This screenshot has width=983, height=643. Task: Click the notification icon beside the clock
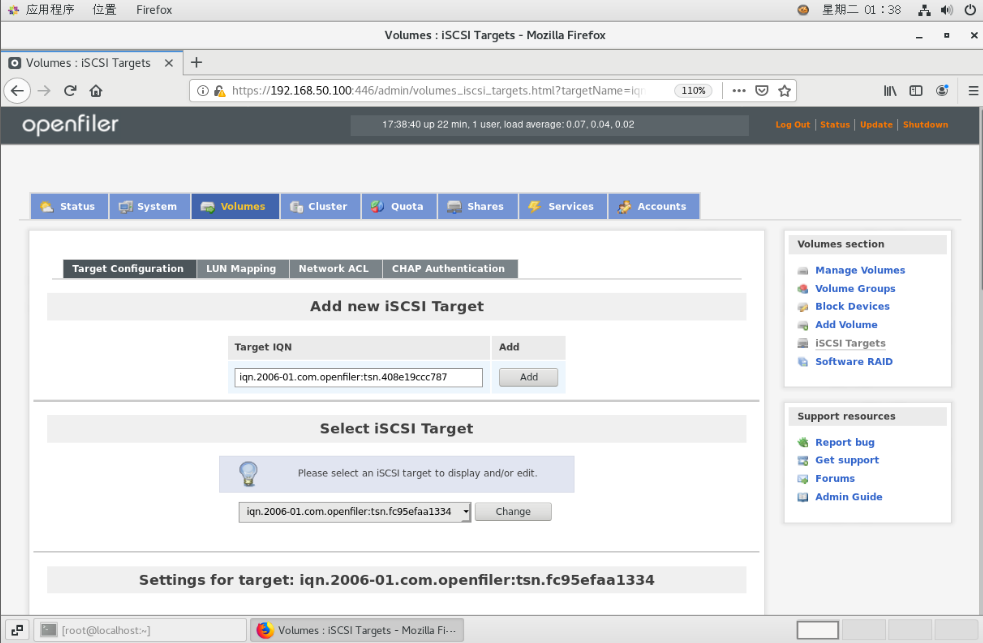802,10
